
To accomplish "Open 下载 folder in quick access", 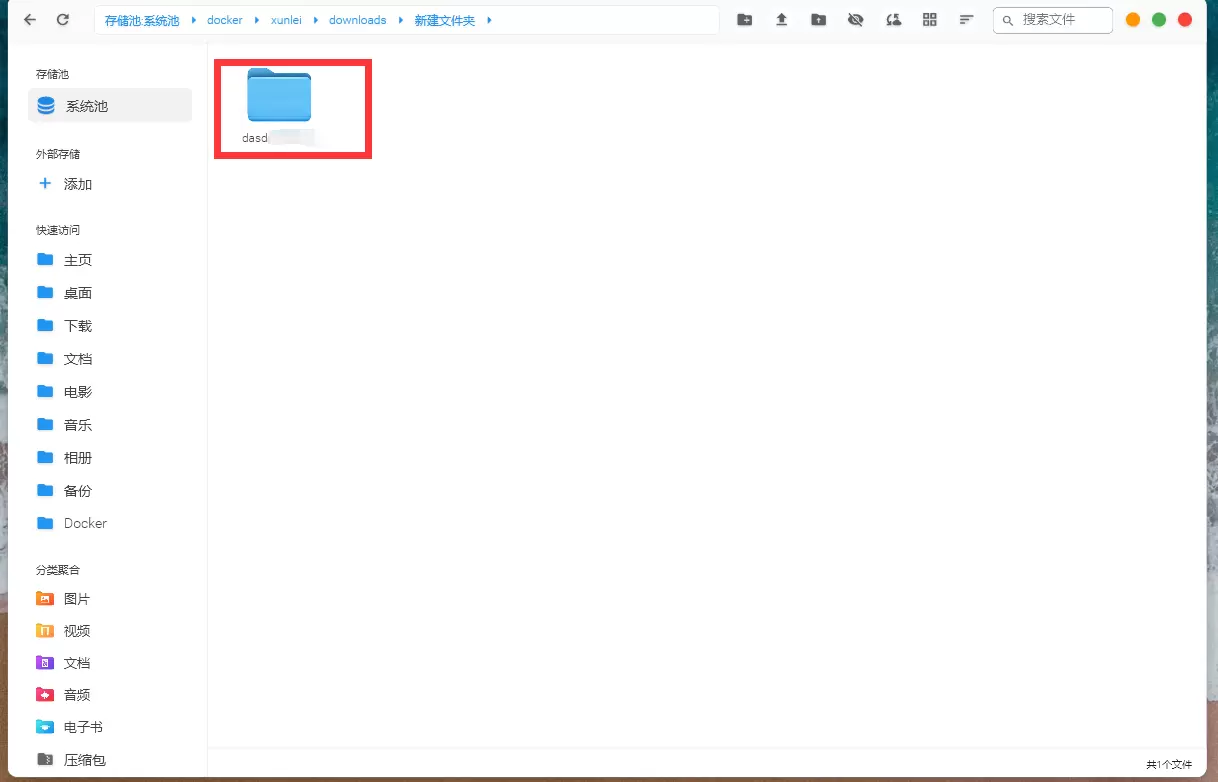I will pyautogui.click(x=77, y=326).
